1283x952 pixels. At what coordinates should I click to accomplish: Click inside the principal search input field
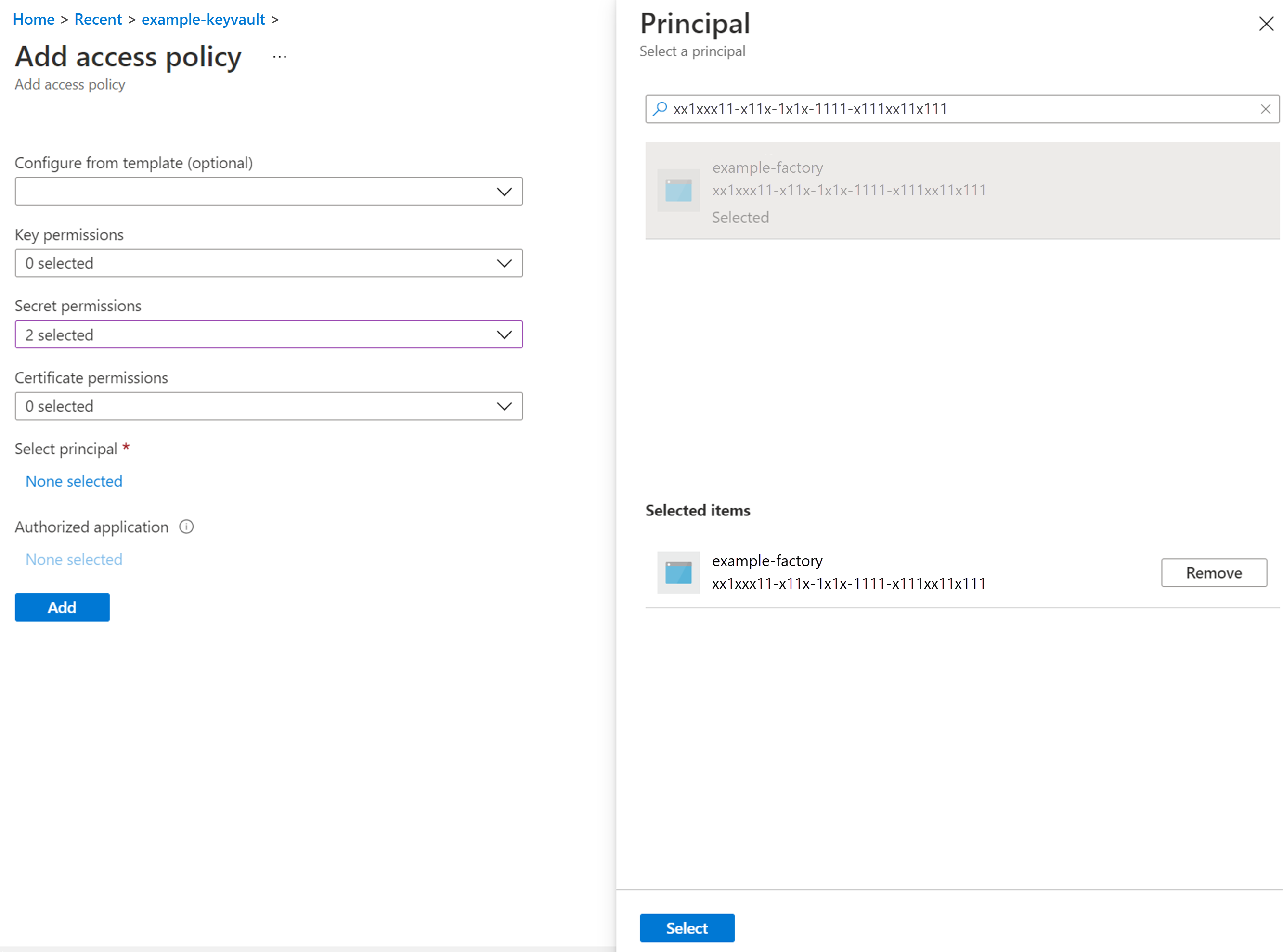click(x=962, y=109)
